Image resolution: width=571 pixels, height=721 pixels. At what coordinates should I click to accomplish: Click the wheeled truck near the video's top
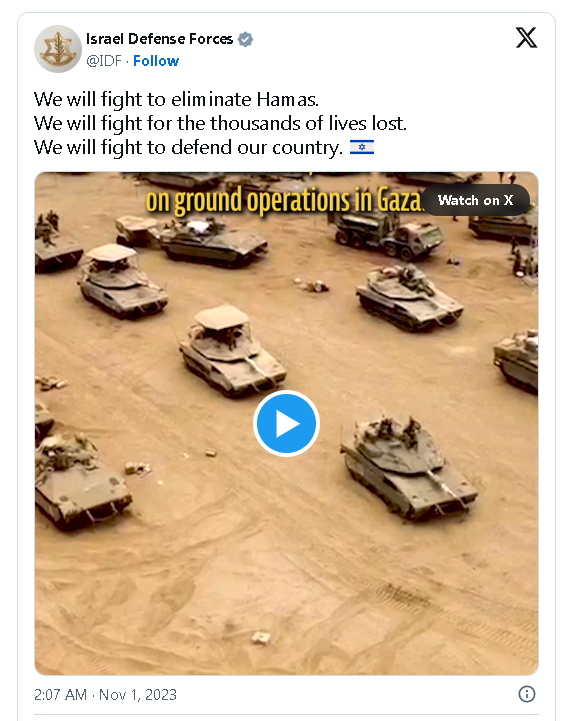click(x=388, y=234)
